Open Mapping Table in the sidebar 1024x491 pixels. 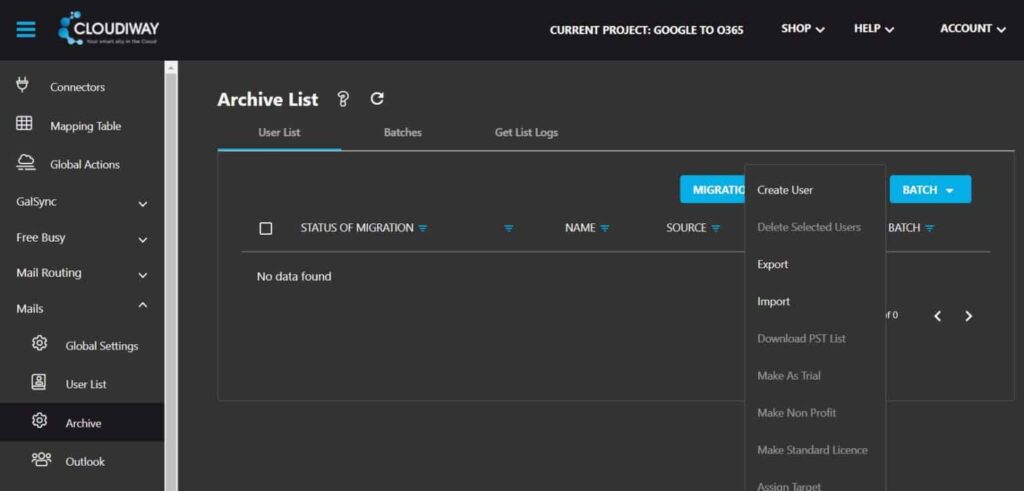86,126
